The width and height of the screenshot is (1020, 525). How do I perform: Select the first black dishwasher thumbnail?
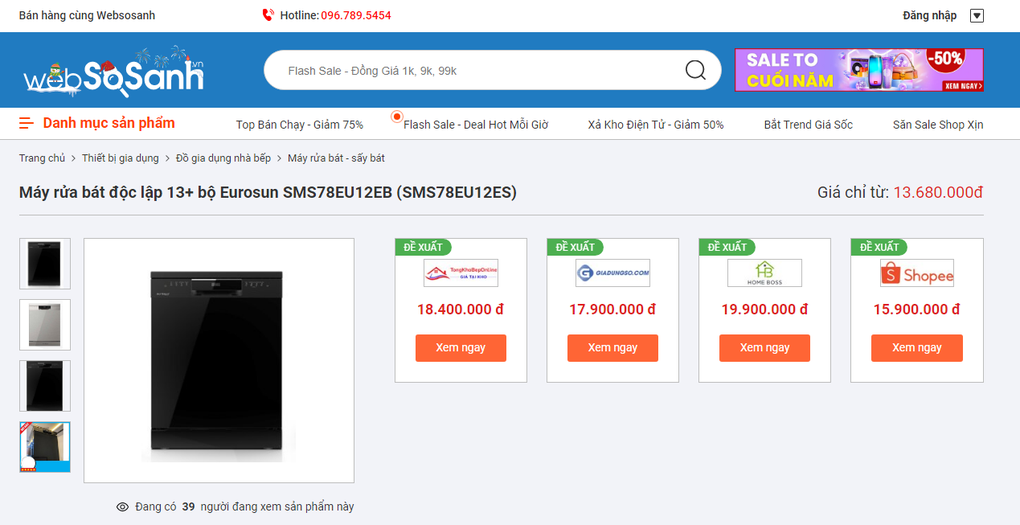pyautogui.click(x=45, y=264)
